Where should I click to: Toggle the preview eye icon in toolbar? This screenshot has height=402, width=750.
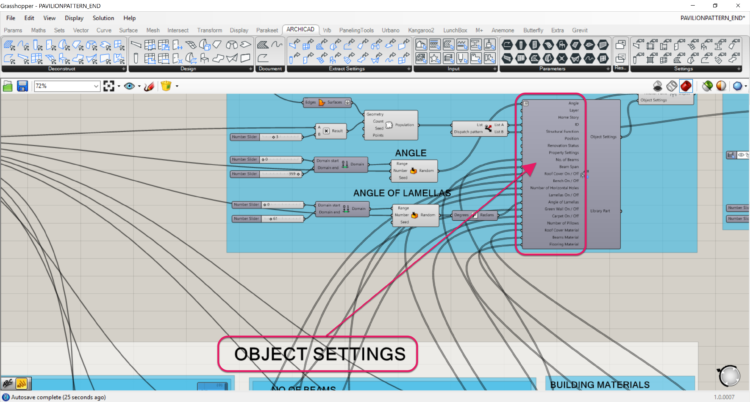tap(130, 87)
